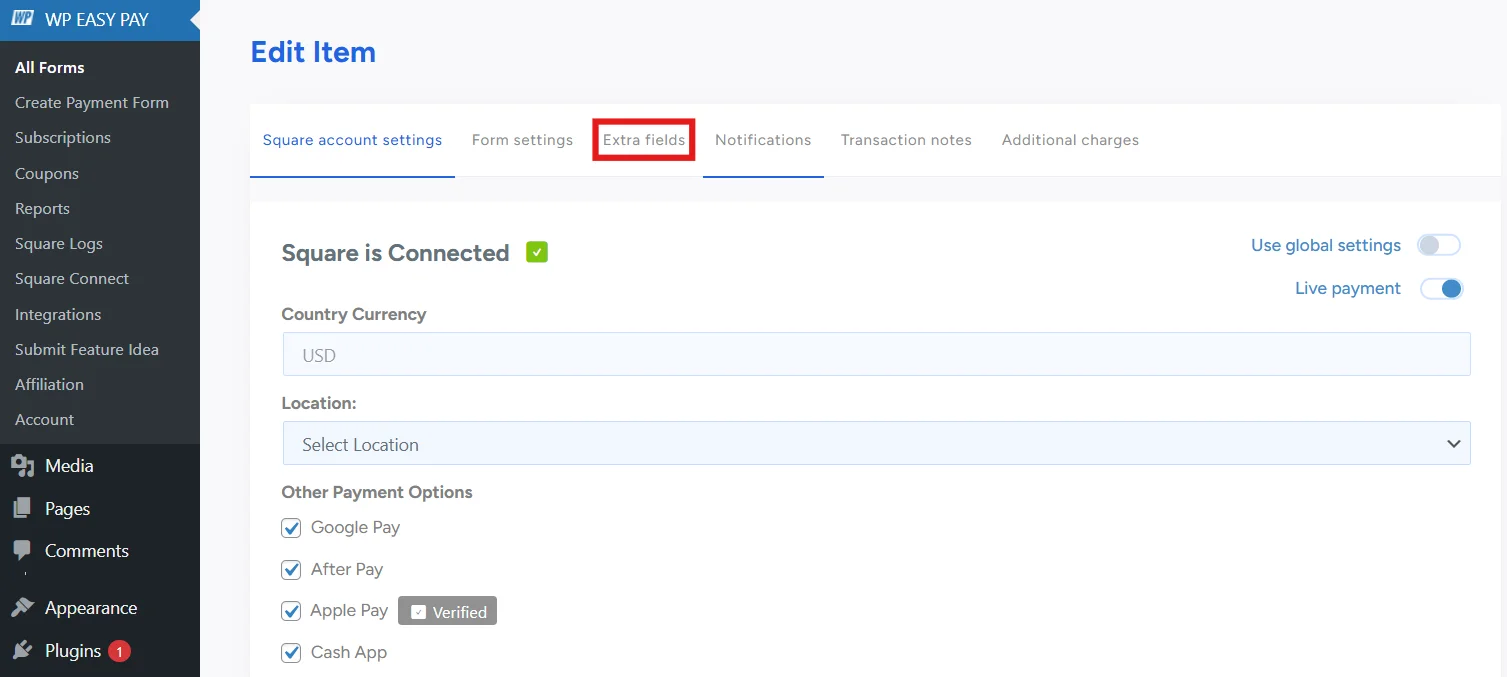
Task: Click the Apple Pay Verified badge
Action: click(x=447, y=611)
